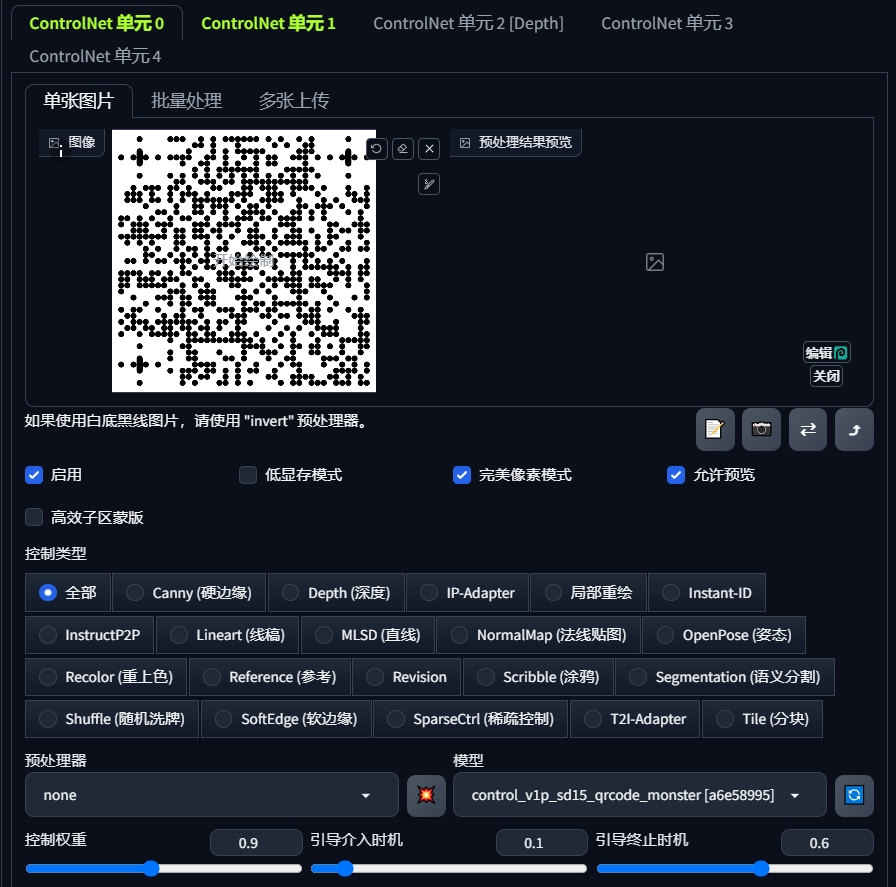The width and height of the screenshot is (896, 887).
Task: Toggle the 允许预览 checkbox
Action: [x=676, y=475]
